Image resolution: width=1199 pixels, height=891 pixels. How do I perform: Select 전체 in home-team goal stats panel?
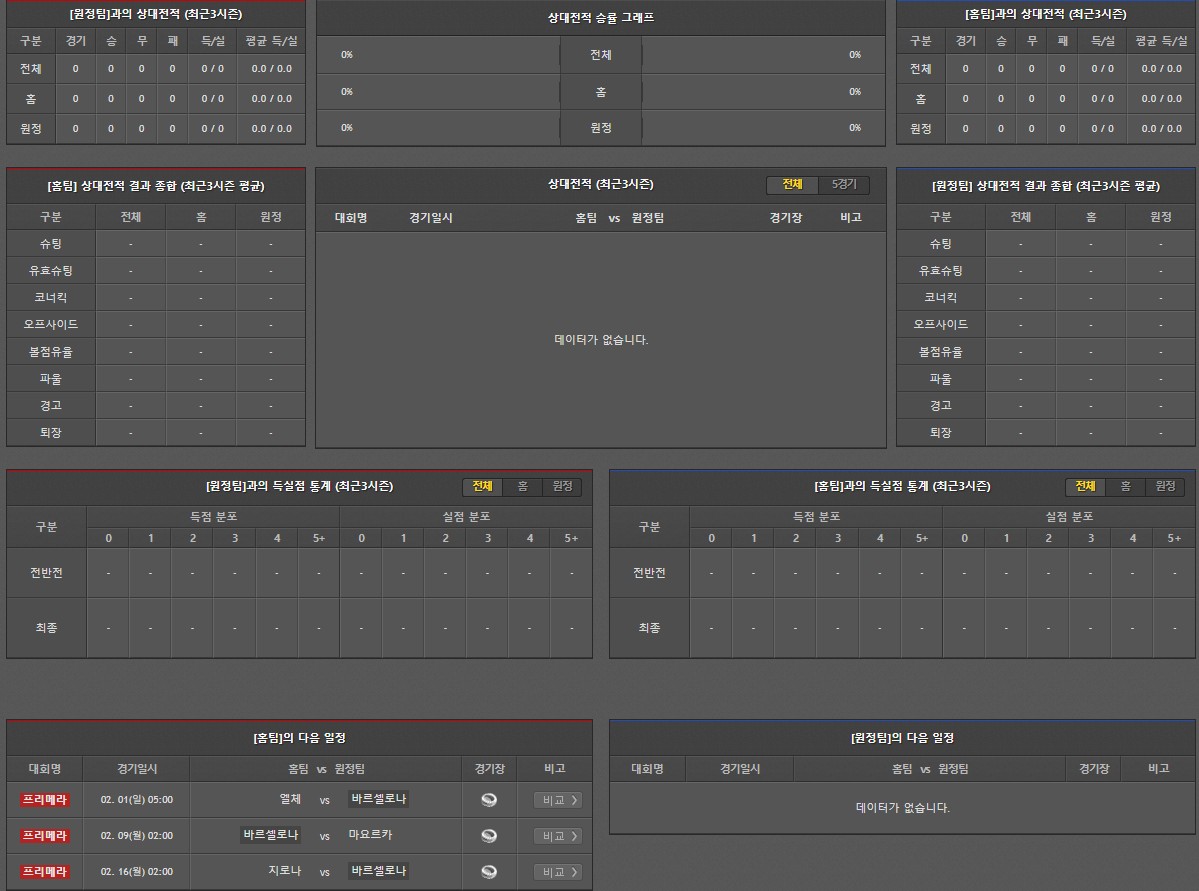click(x=1085, y=487)
